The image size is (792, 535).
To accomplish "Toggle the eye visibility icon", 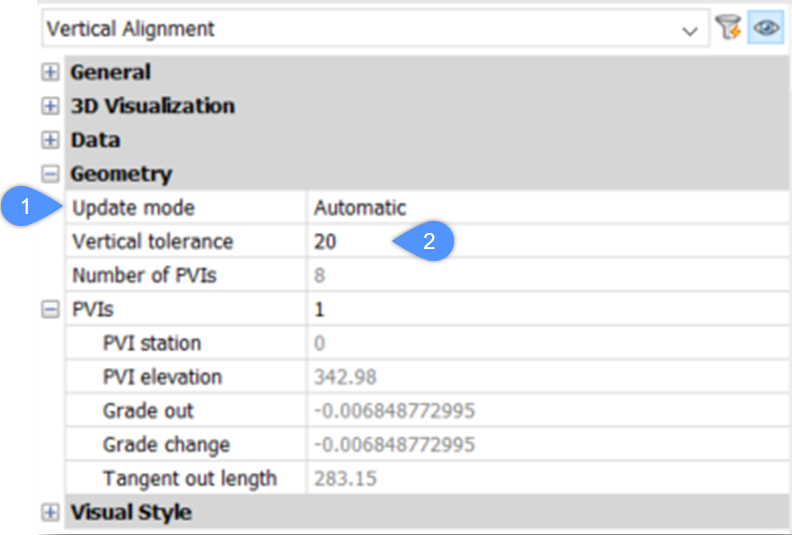I will [765, 29].
